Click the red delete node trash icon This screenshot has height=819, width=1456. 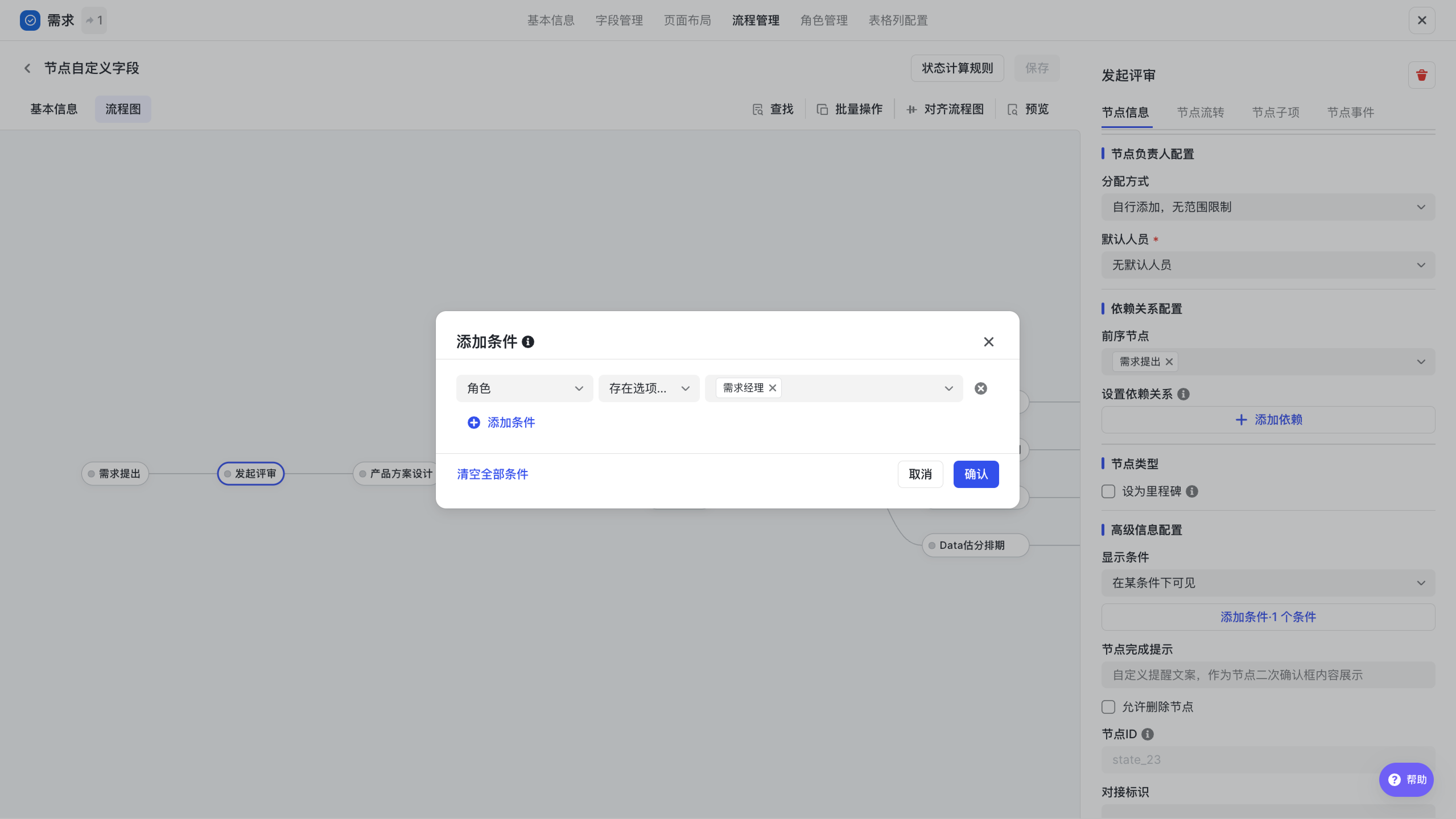click(1422, 75)
